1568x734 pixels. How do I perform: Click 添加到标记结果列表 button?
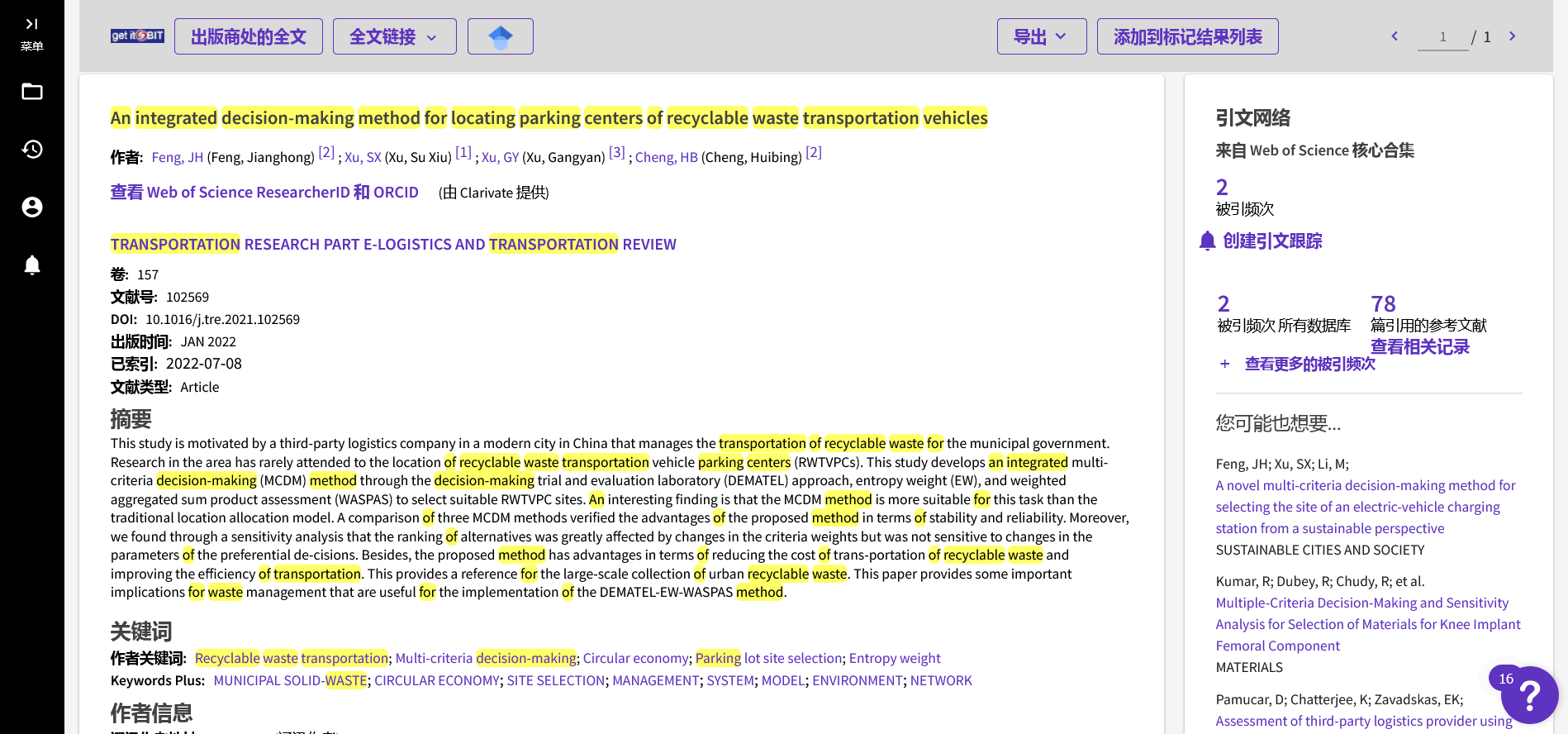pyautogui.click(x=1187, y=36)
